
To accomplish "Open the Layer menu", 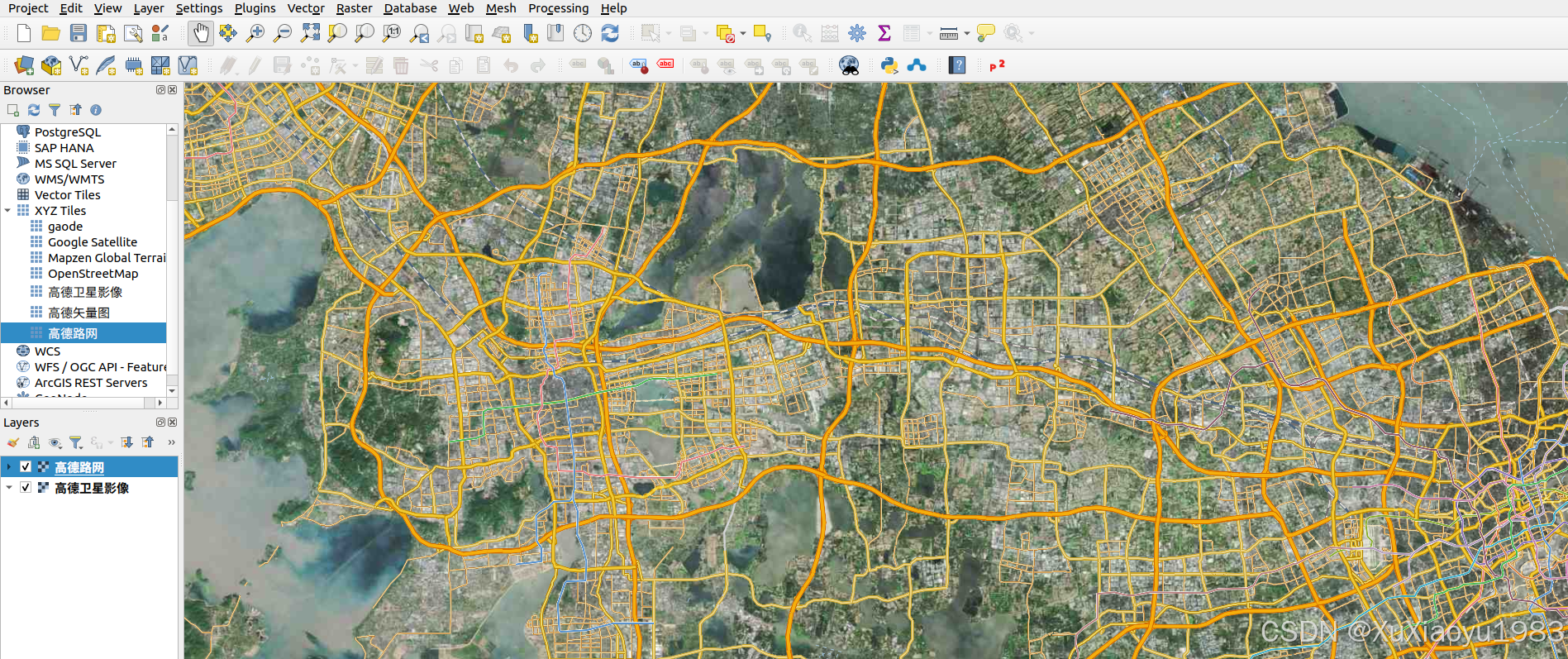I will tap(149, 8).
